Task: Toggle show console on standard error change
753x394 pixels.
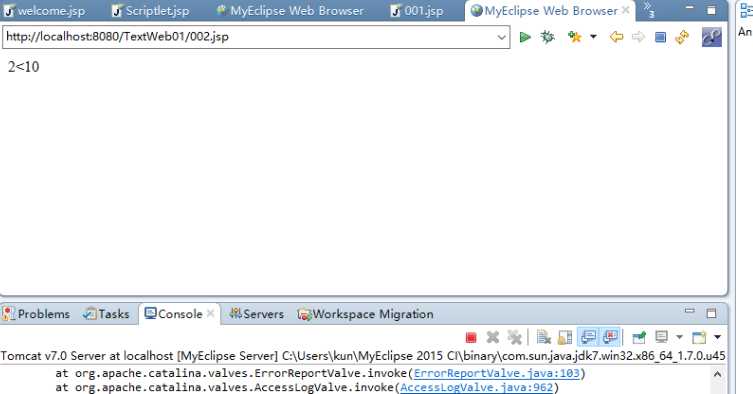Action: coord(610,337)
